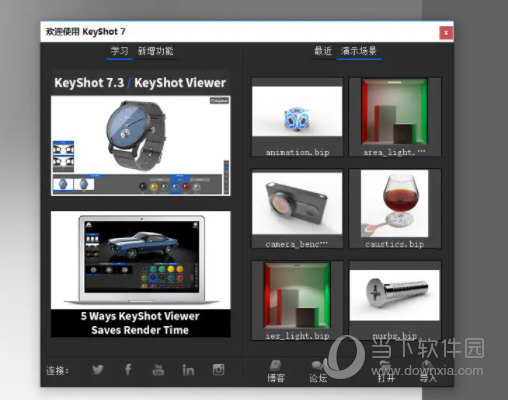Open the caustics.bip demo scene
Viewport: 508px width, 400px height.
[x=395, y=209]
